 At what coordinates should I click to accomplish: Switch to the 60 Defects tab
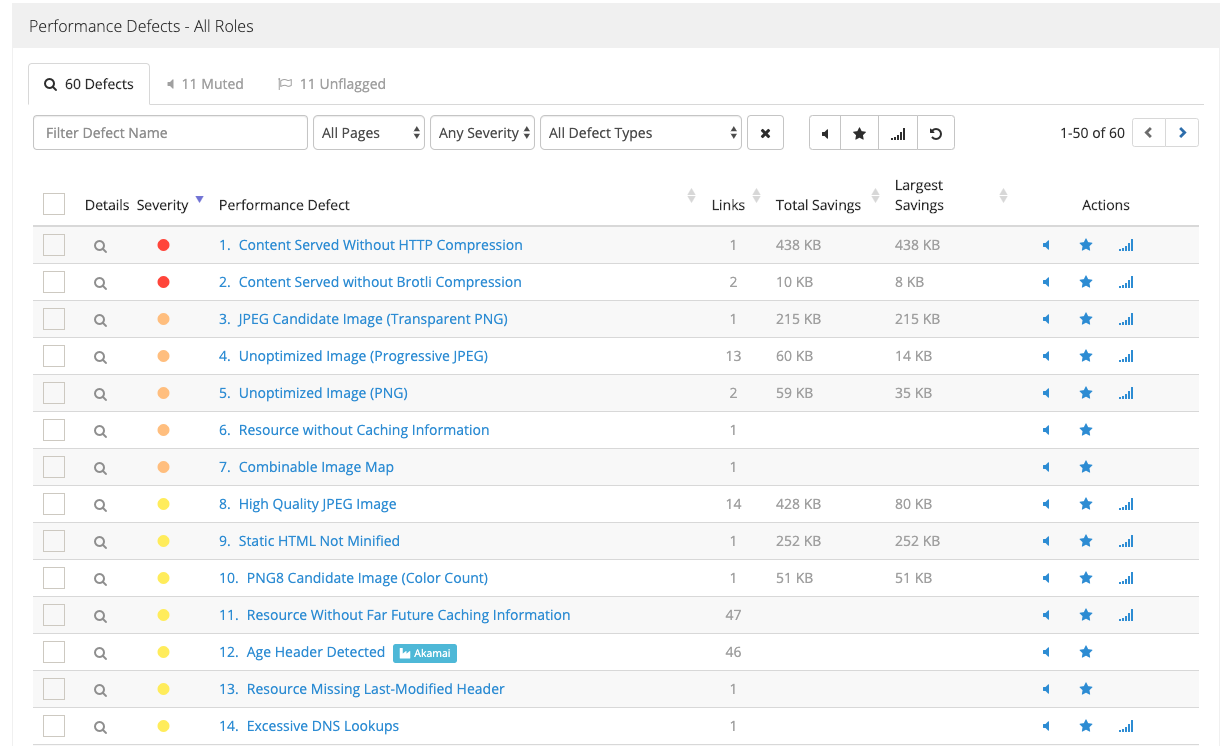pyautogui.click(x=89, y=84)
